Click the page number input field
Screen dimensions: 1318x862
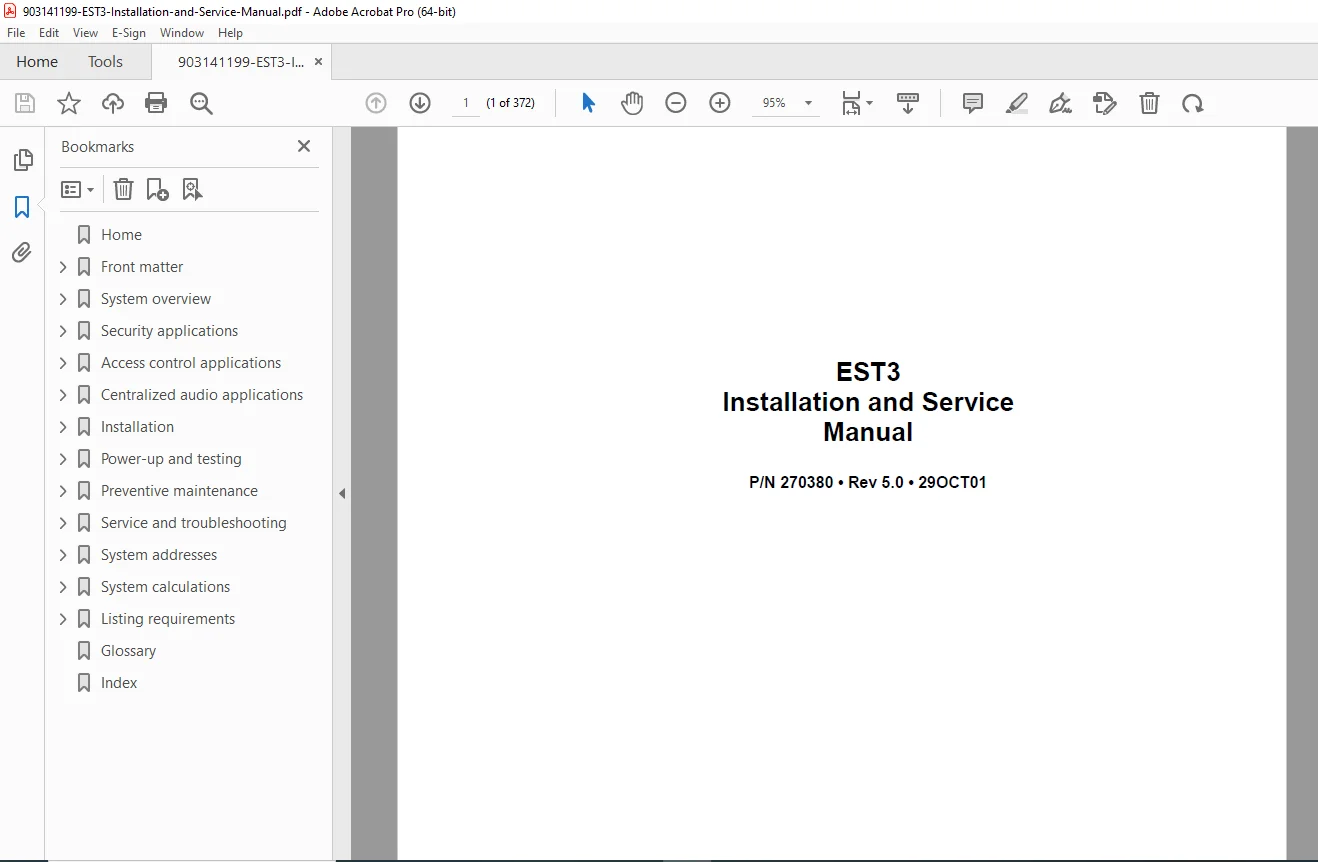(466, 103)
